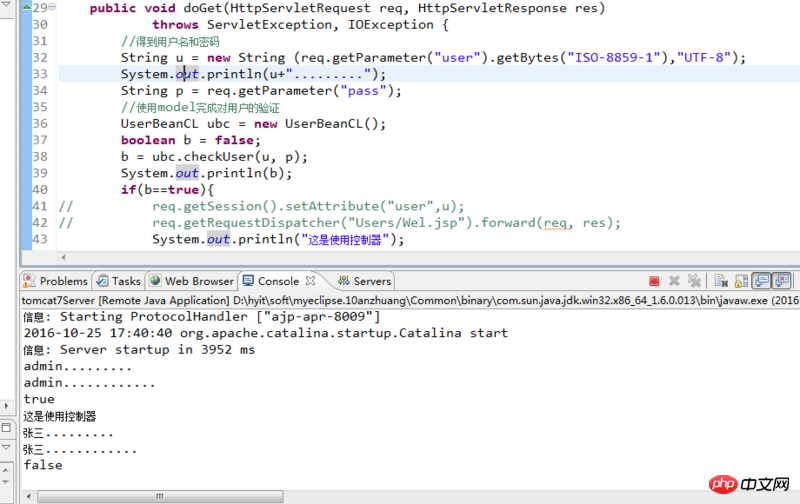
Task: Click the console line '这是使用控制器'
Action: coord(60,416)
